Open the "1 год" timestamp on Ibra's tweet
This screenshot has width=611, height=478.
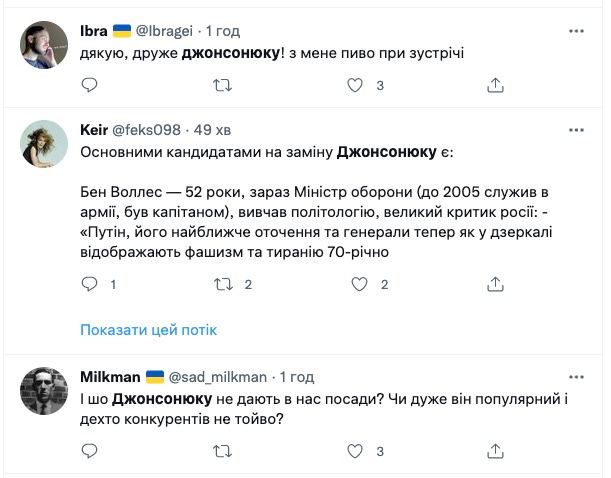225,31
